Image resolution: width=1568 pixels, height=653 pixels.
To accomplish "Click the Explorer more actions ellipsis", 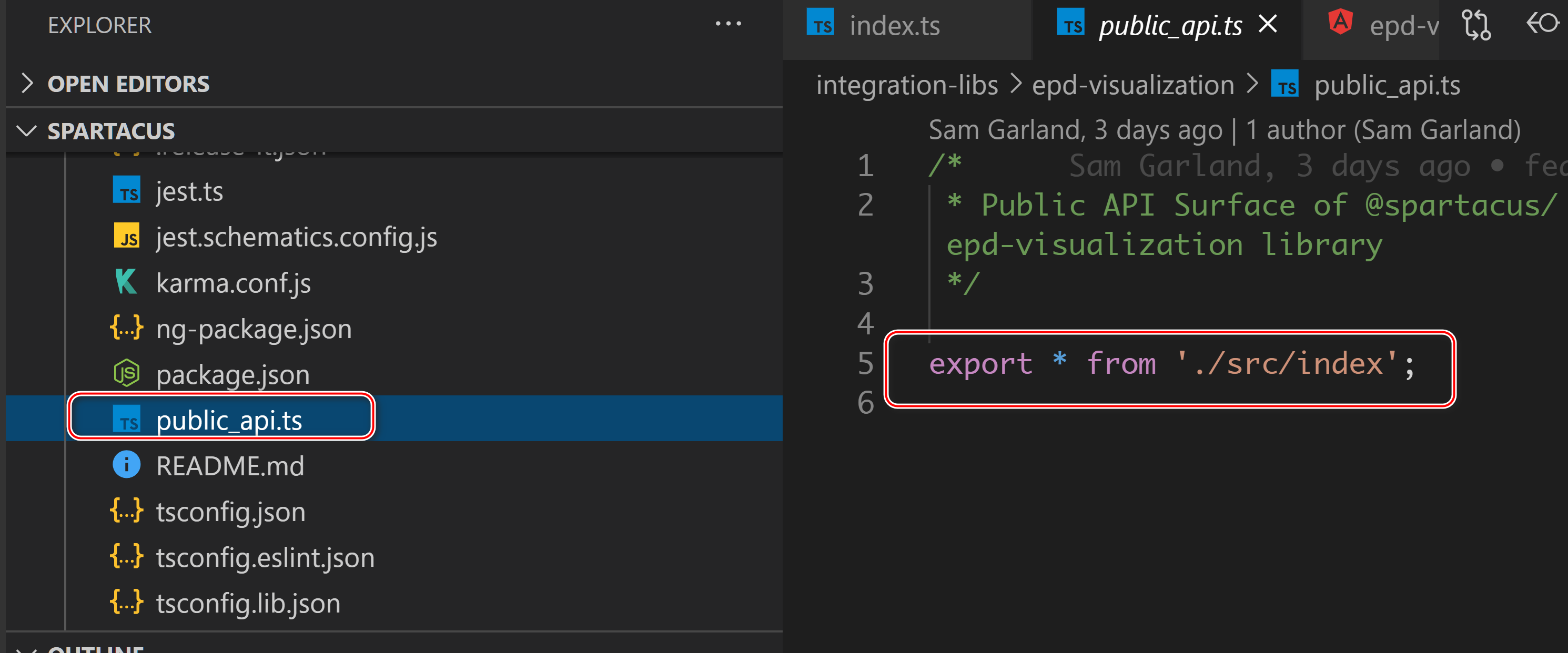I will 727,24.
